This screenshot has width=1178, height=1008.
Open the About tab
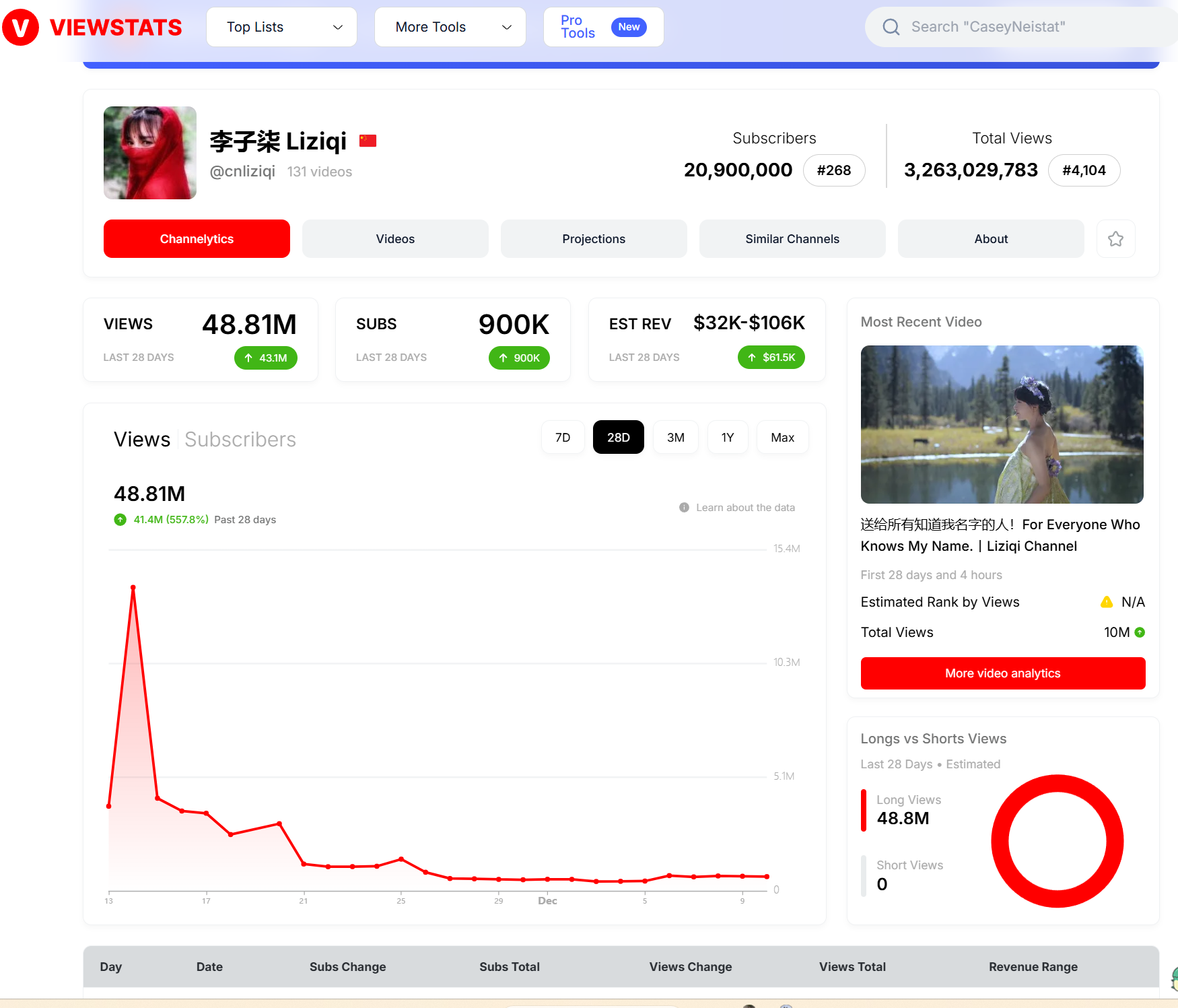991,239
